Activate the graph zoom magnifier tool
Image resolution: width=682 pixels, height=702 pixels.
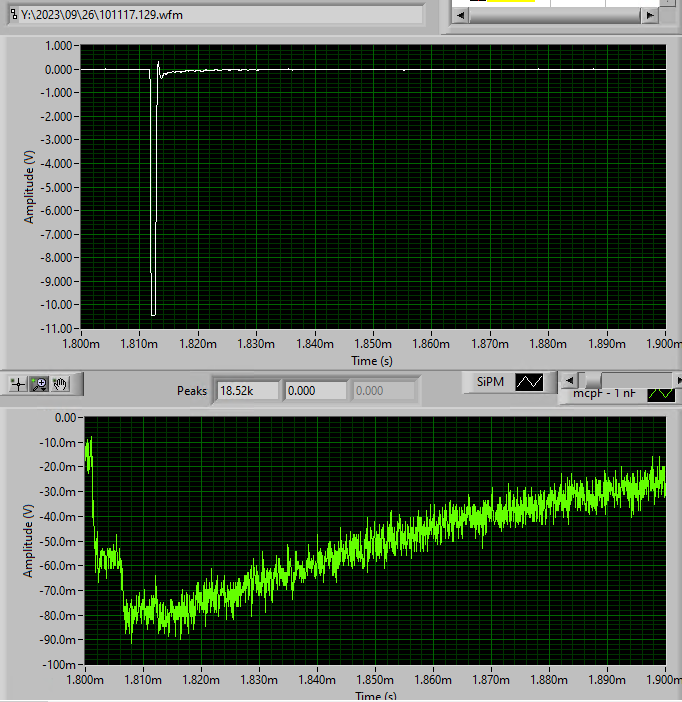pyautogui.click(x=38, y=383)
